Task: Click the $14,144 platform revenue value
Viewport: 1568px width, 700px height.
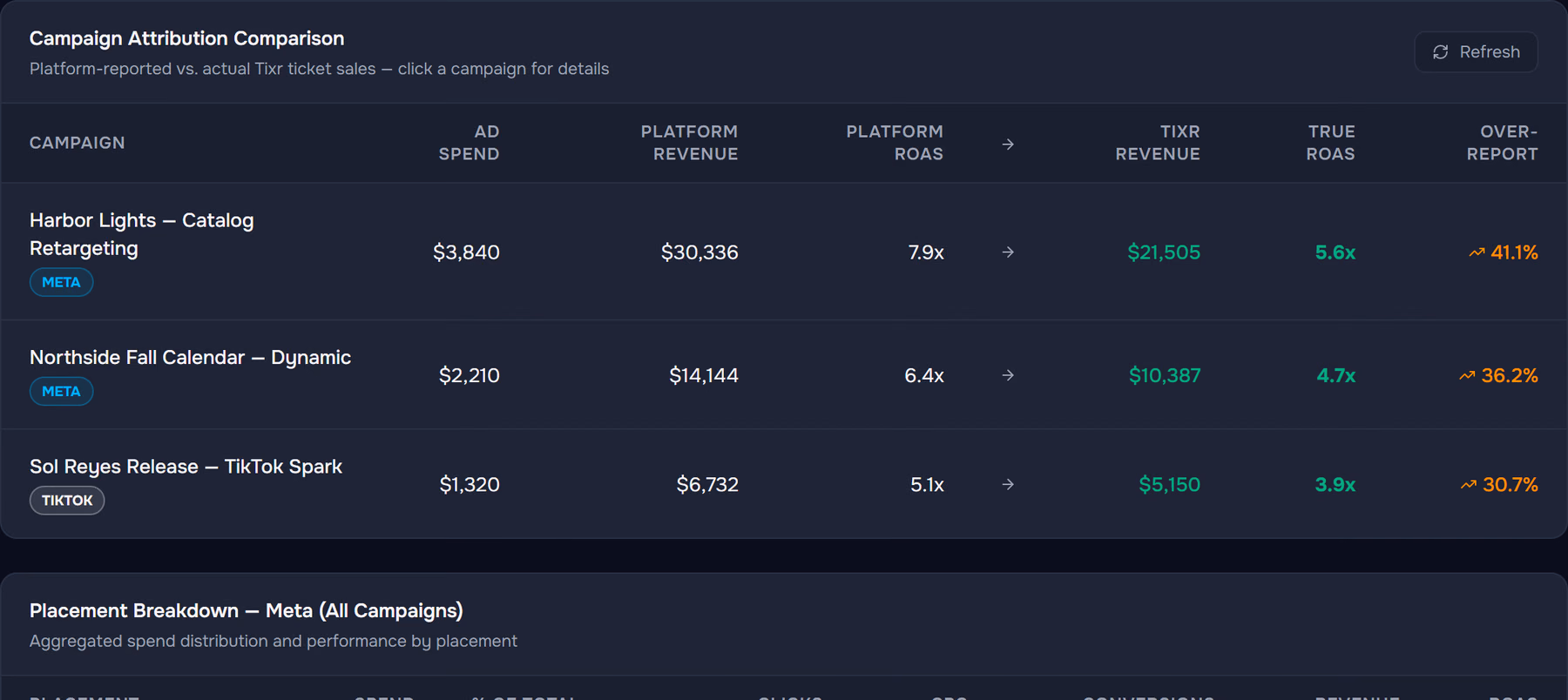Action: click(x=704, y=375)
